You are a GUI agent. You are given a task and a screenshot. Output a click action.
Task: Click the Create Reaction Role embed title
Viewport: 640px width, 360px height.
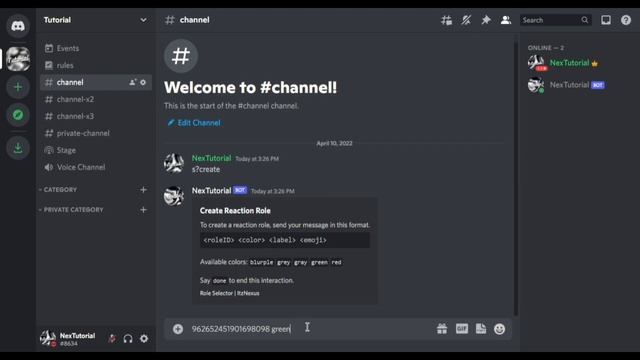235,211
